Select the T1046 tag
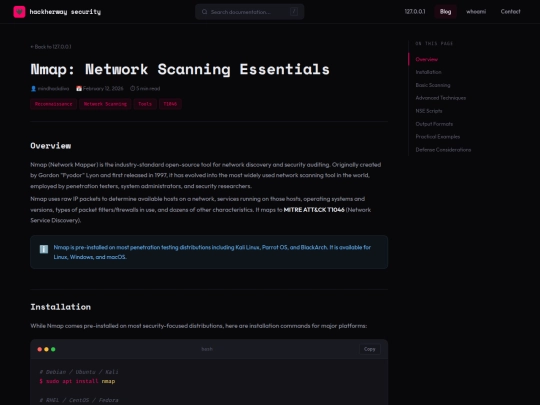The height and width of the screenshot is (405, 540). point(170,104)
